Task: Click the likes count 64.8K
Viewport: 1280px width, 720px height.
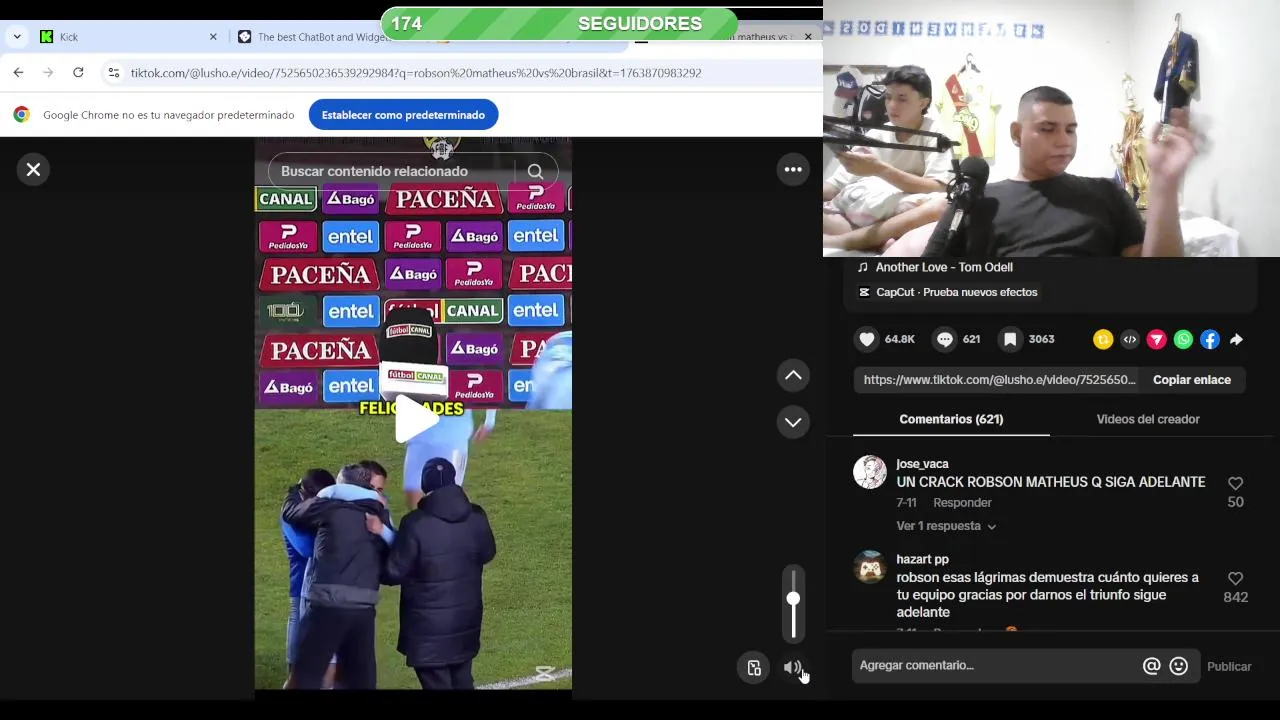Action: pyautogui.click(x=900, y=339)
